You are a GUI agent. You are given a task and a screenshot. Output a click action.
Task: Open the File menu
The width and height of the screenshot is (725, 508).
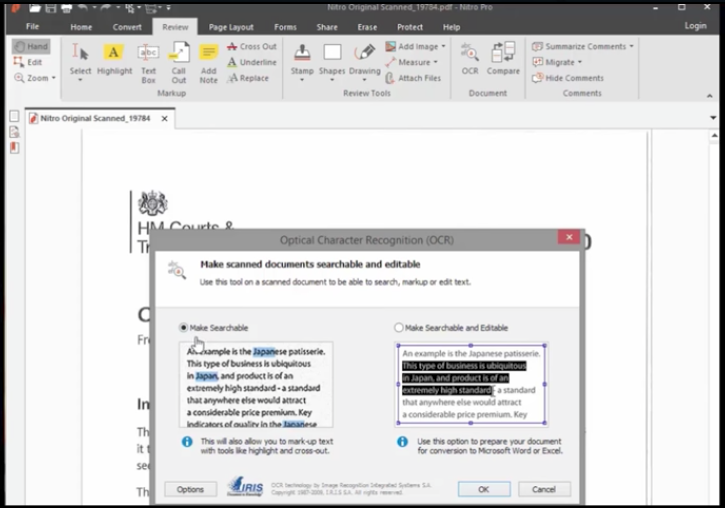[32, 27]
